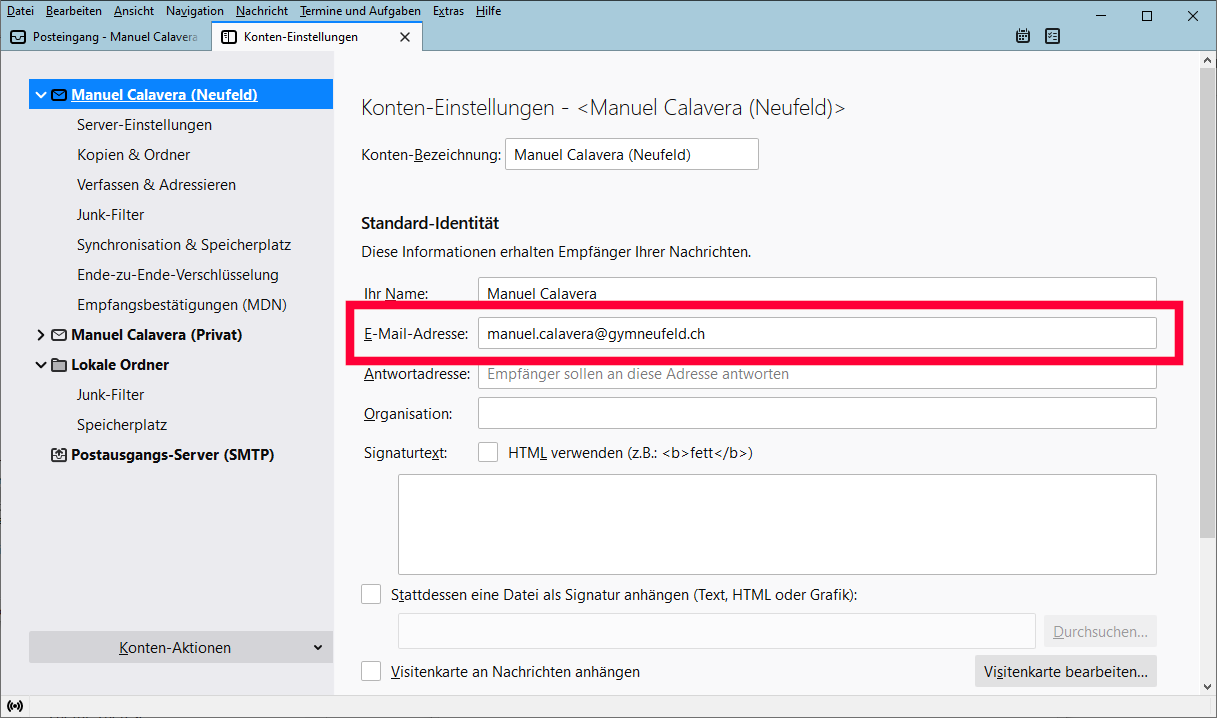
Task: Enable HTML verwenden checkbox for signature
Action: (488, 453)
